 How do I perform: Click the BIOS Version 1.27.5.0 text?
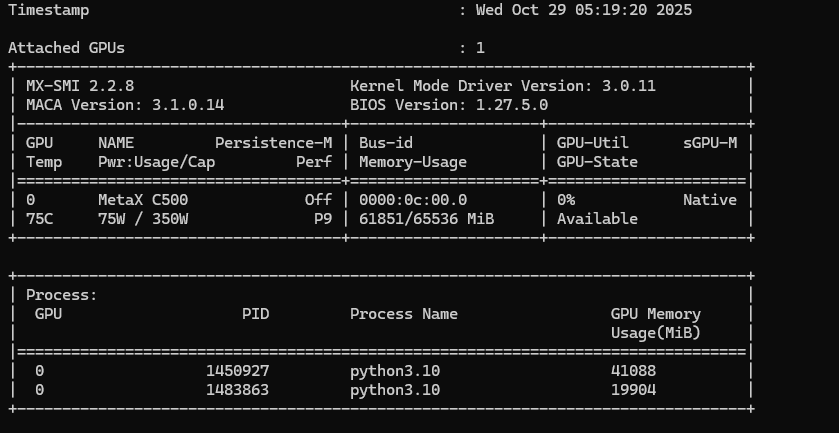pyautogui.click(x=449, y=105)
